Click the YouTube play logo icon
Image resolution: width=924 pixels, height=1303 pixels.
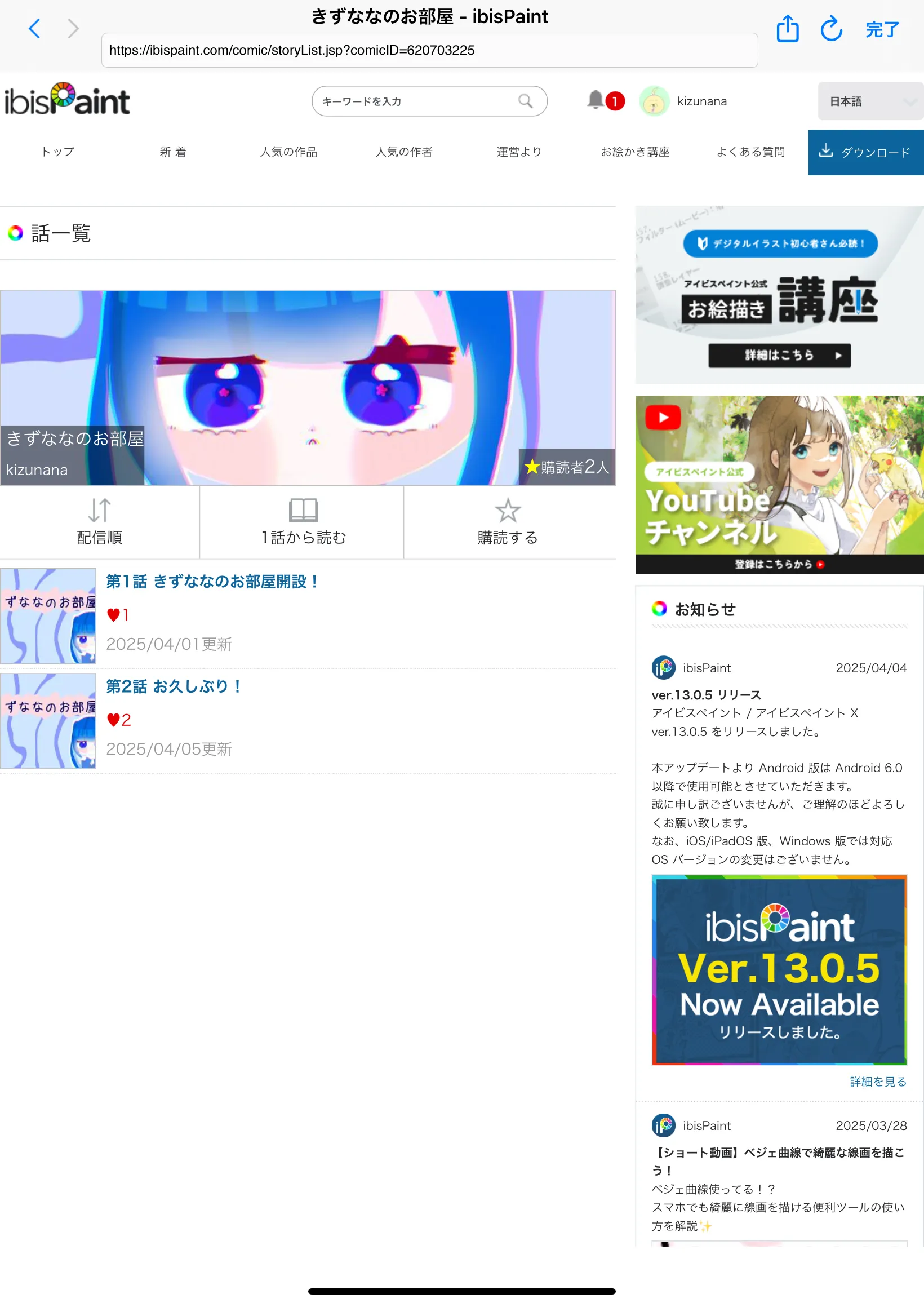tap(663, 418)
